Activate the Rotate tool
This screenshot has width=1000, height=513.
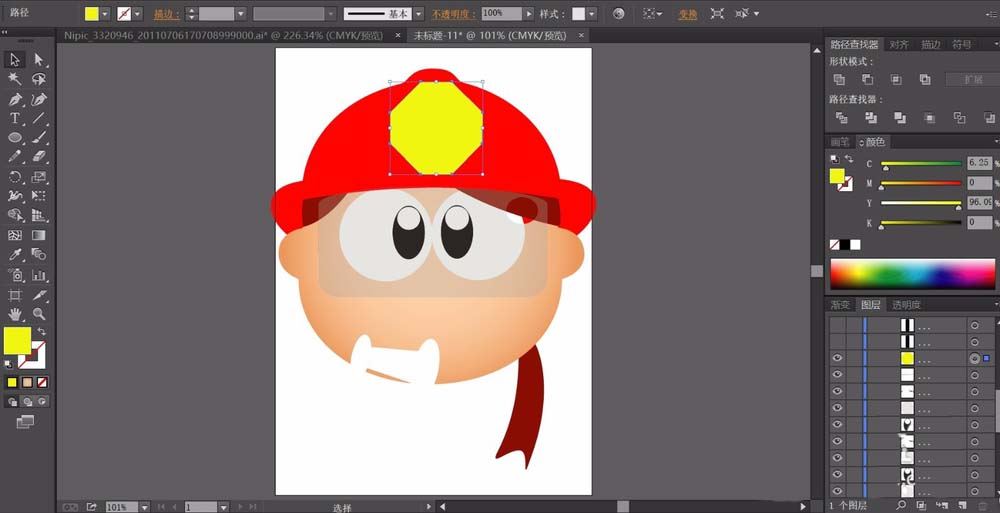[x=15, y=177]
